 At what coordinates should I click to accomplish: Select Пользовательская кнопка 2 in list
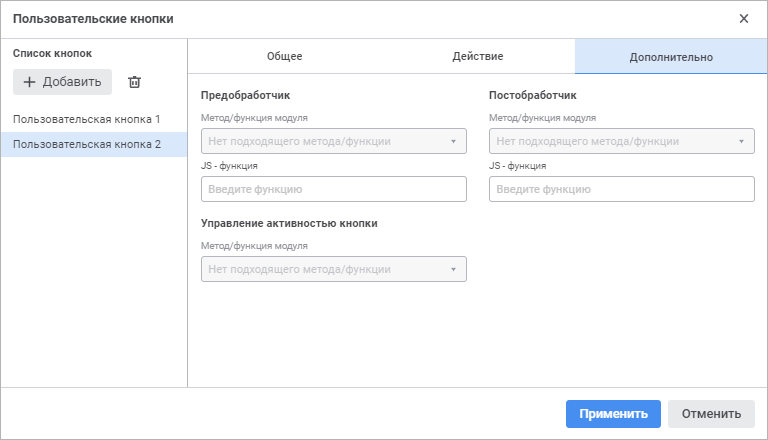point(87,144)
